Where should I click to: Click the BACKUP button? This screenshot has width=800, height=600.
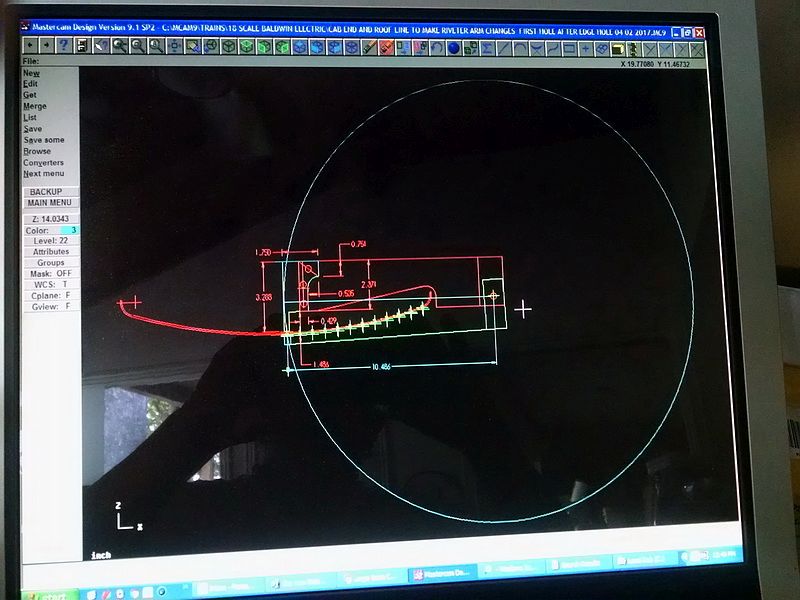click(x=51, y=191)
